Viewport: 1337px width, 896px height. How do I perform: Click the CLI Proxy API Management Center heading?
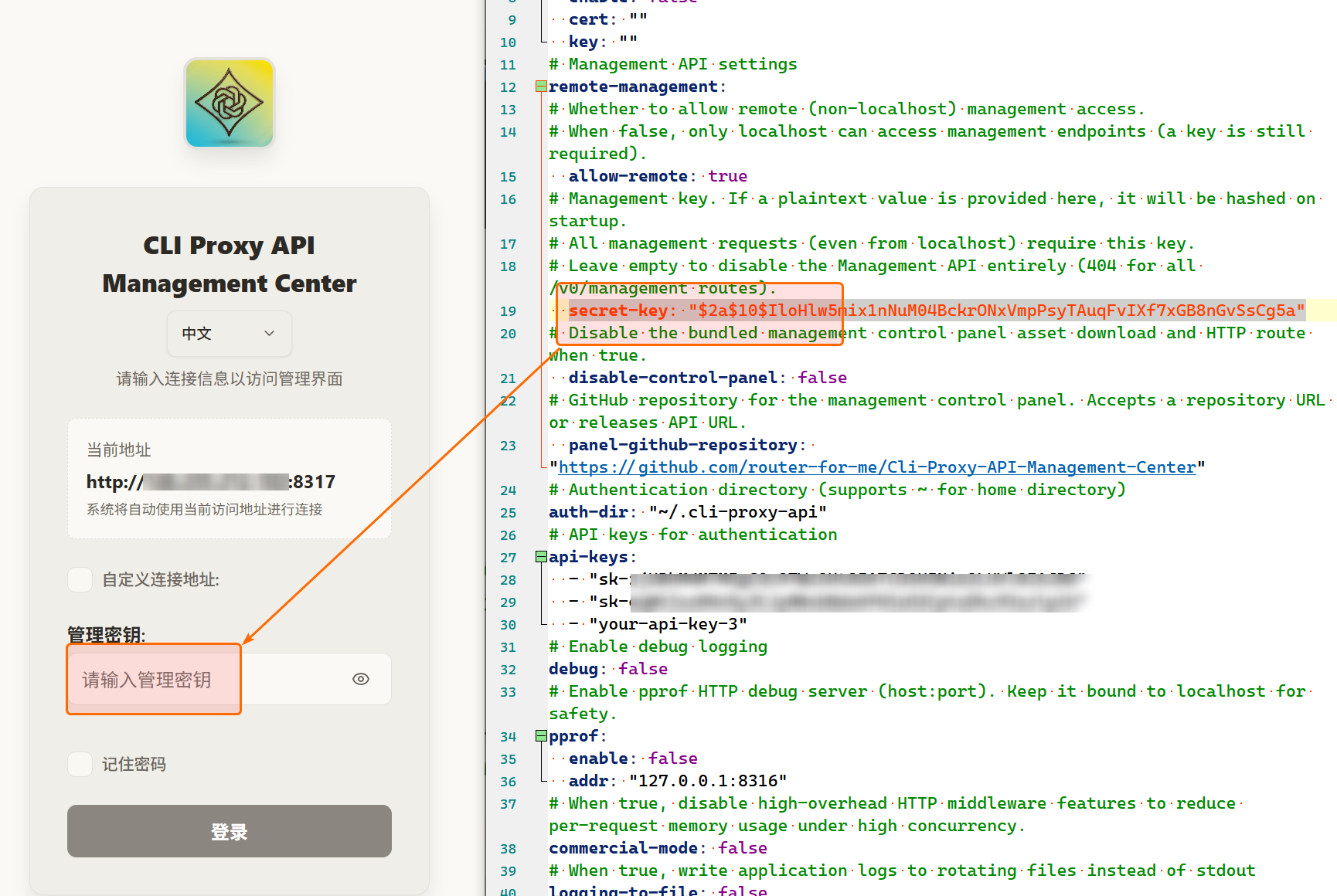(230, 264)
